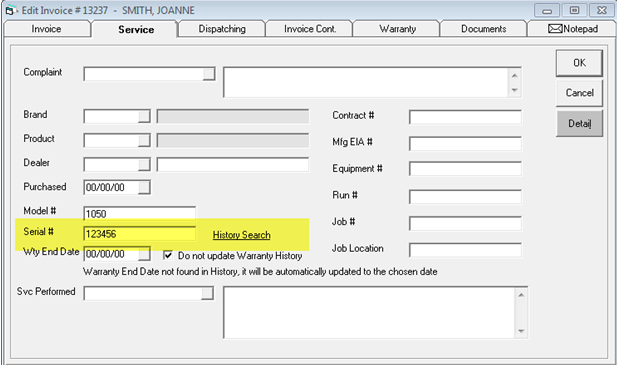
Task: Open the History Search link
Action: [241, 235]
